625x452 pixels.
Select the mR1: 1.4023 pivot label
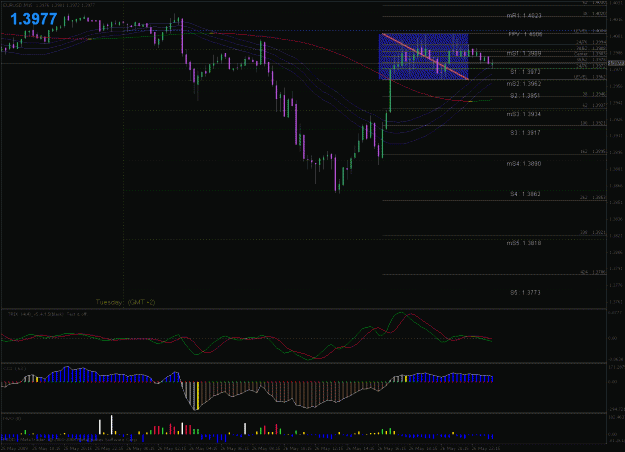click(524, 16)
